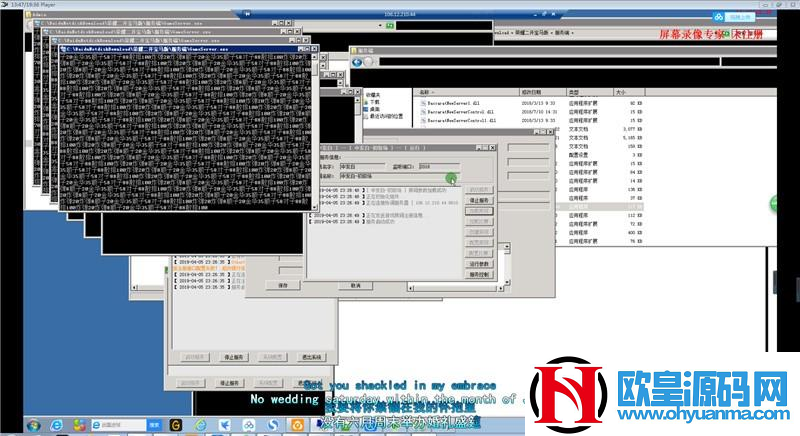
Task: Click console window scrollbar up arrow
Action: [315, 56]
